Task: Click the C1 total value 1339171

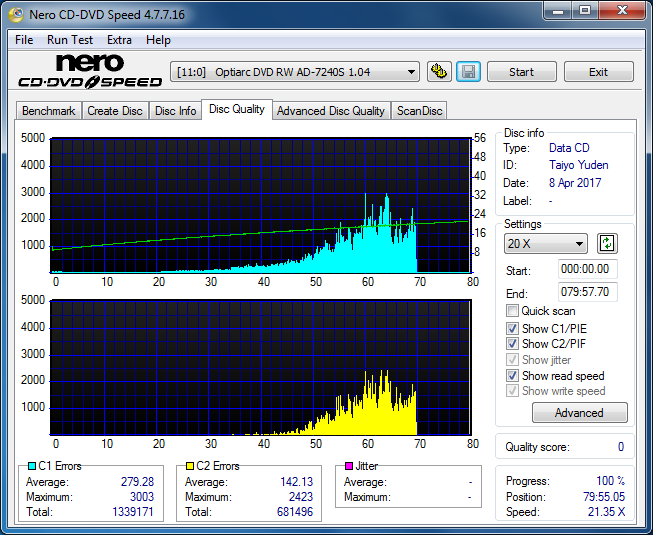Action: 133,512
